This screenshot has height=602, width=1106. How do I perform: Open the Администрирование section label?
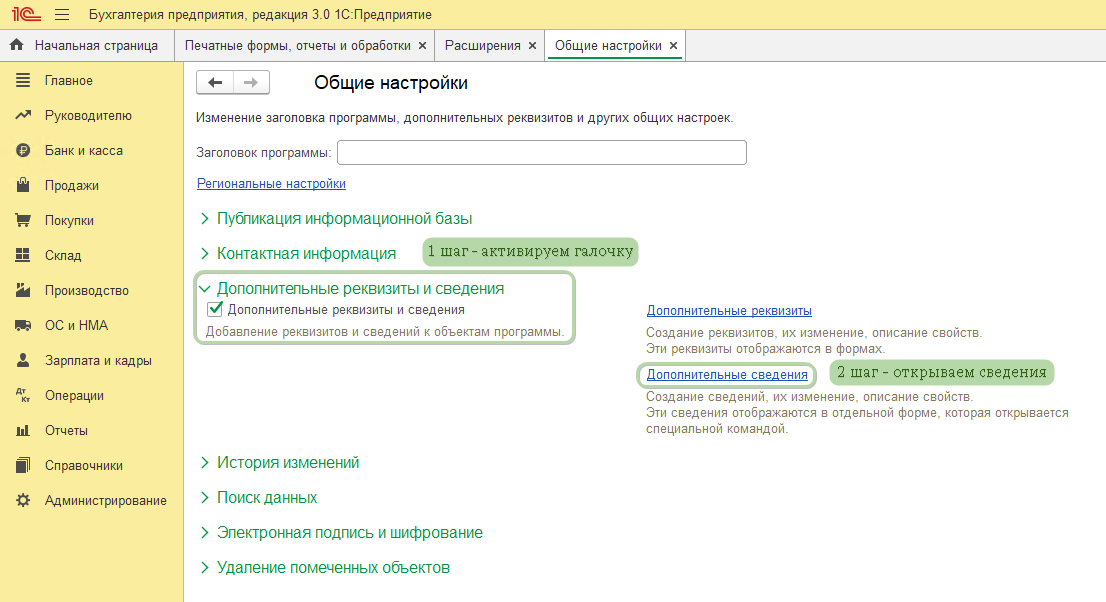click(x=106, y=500)
